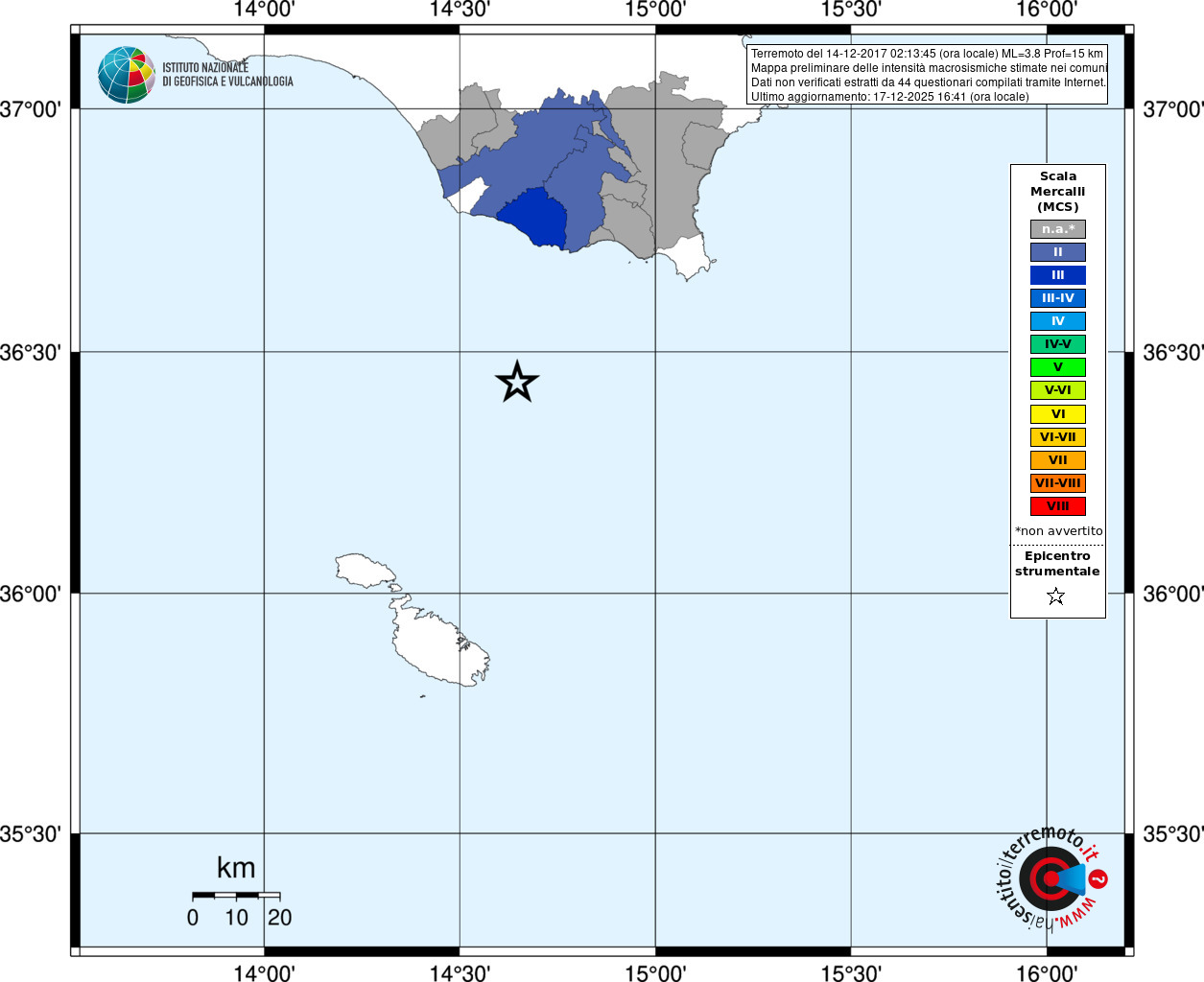This screenshot has height=982, width=1204.
Task: Select the gray n.a.* legend swatch
Action: click(x=1058, y=229)
